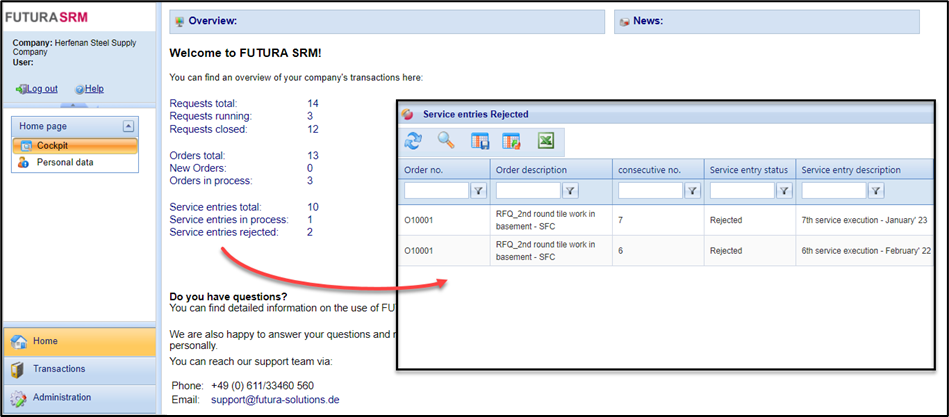Click the filter icon for Order no.
Image resolution: width=949 pixels, height=417 pixels.
[x=478, y=190]
